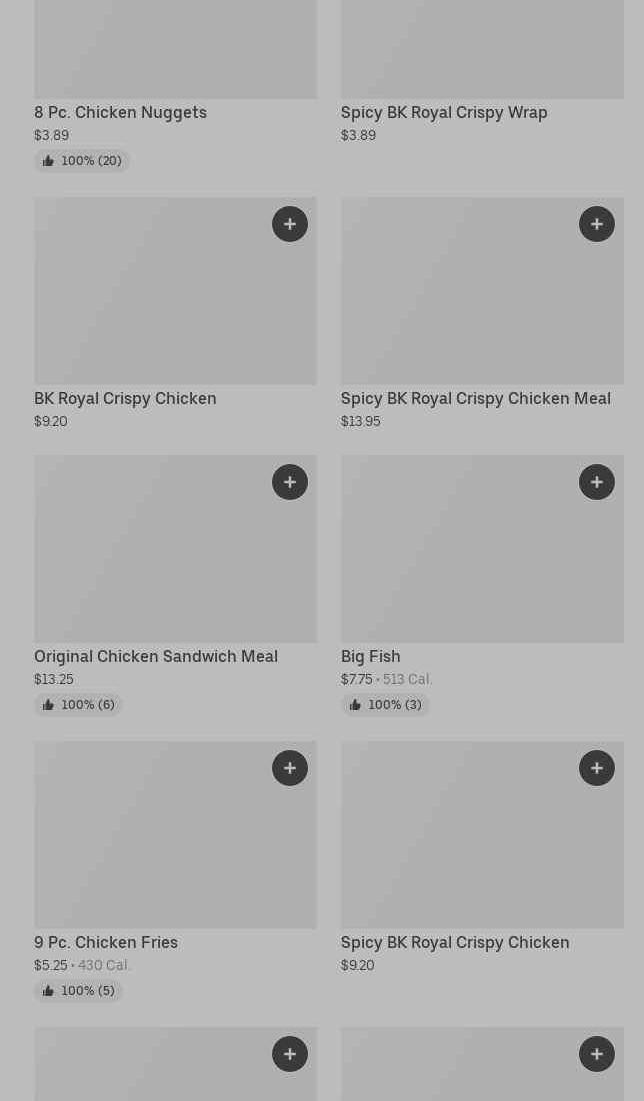
Task: Click 9 Pc. Chicken Fries rating badge
Action: pyautogui.click(x=78, y=991)
